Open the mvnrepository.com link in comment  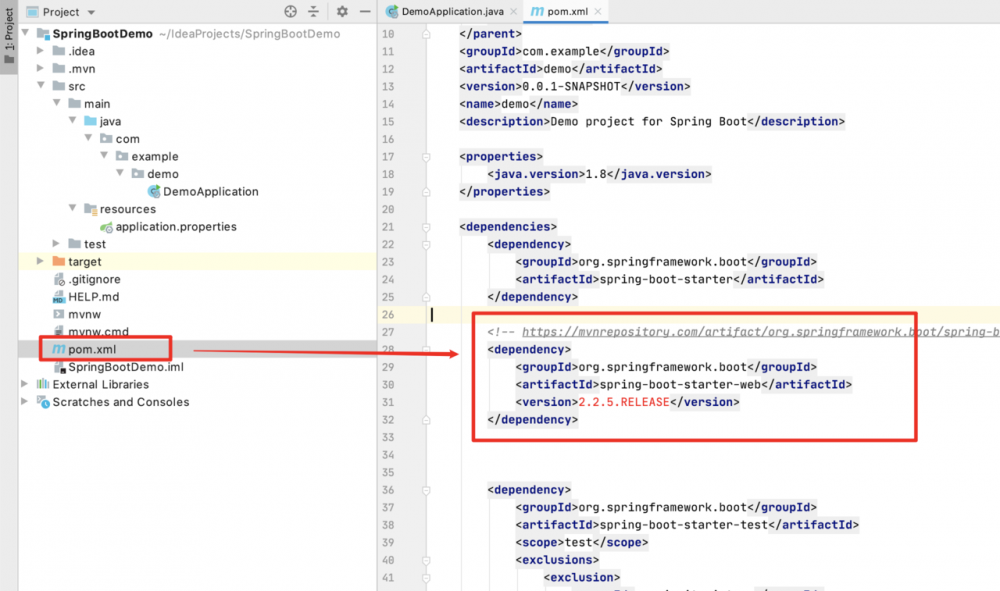tap(761, 332)
